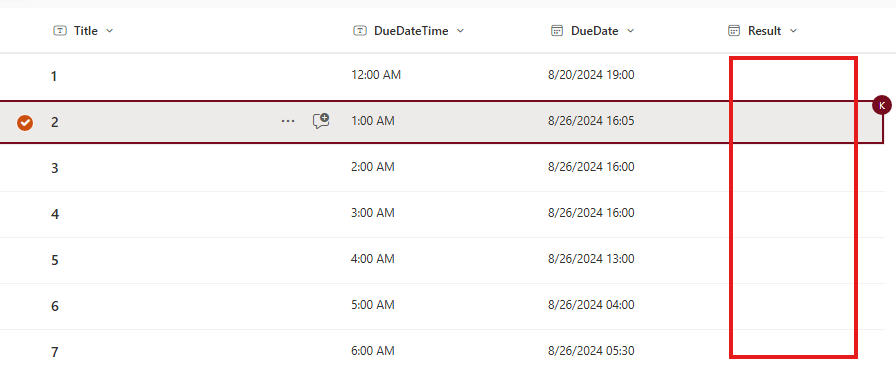896x367 pixels.
Task: Open the comment icon on row 2
Action: 321,121
